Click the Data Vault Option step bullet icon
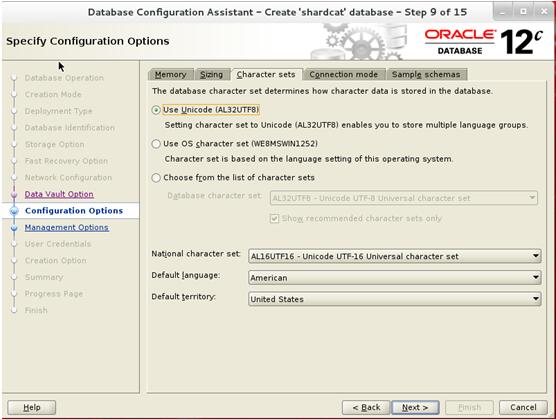 [x=14, y=194]
